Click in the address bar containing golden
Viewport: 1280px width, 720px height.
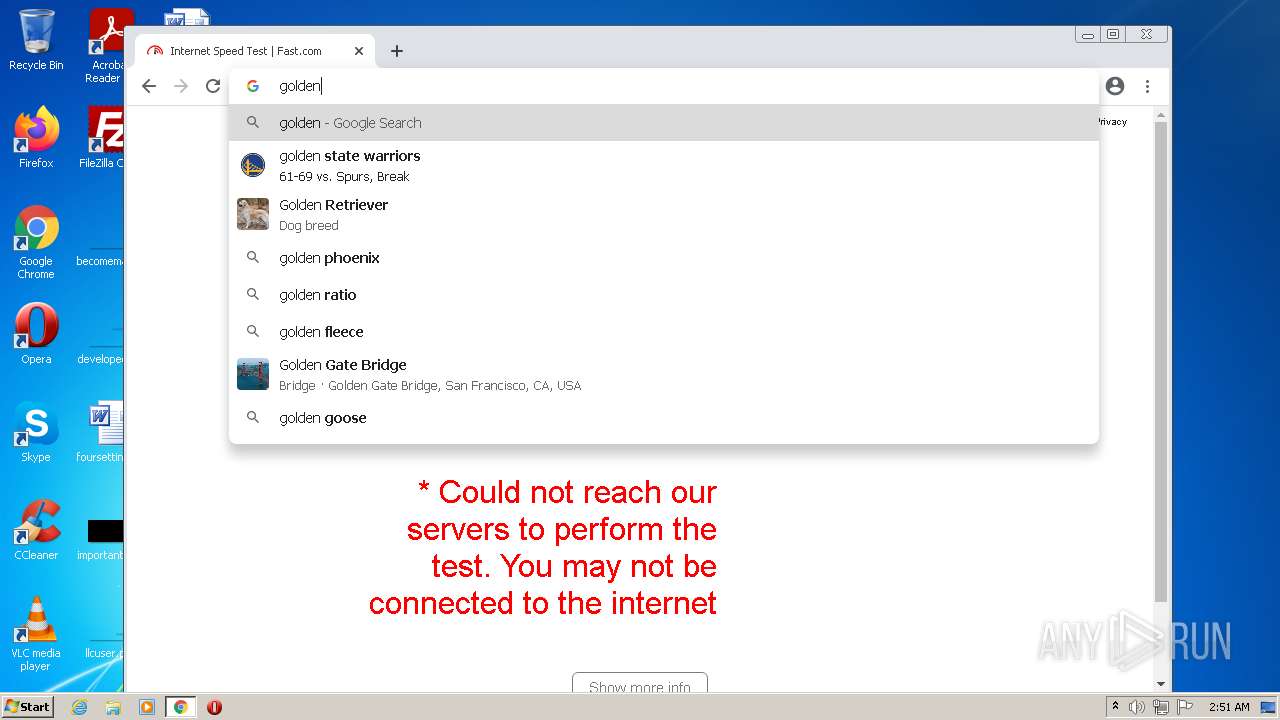point(664,86)
